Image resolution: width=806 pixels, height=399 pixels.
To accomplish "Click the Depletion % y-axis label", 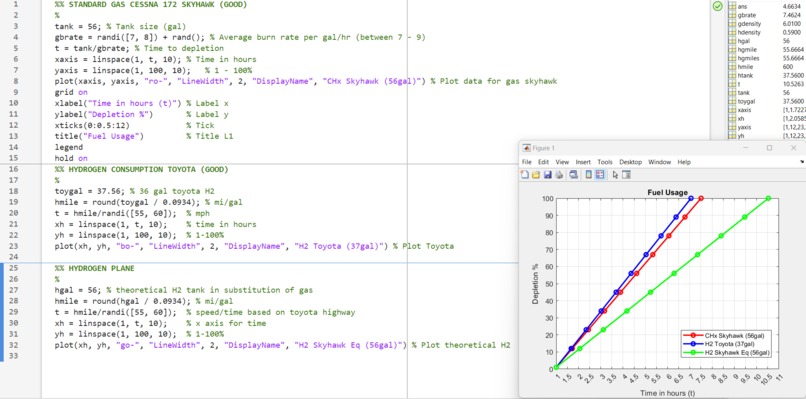I will pyautogui.click(x=535, y=283).
